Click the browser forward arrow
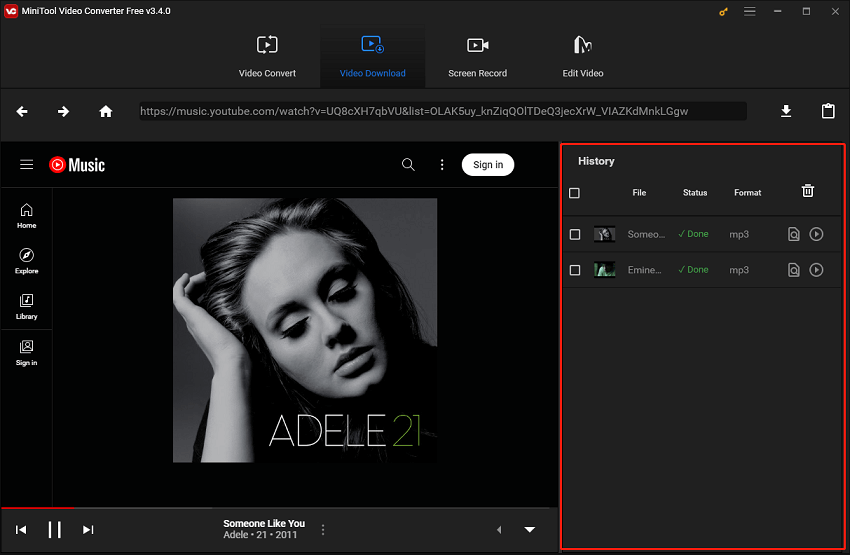850x555 pixels. 63,111
